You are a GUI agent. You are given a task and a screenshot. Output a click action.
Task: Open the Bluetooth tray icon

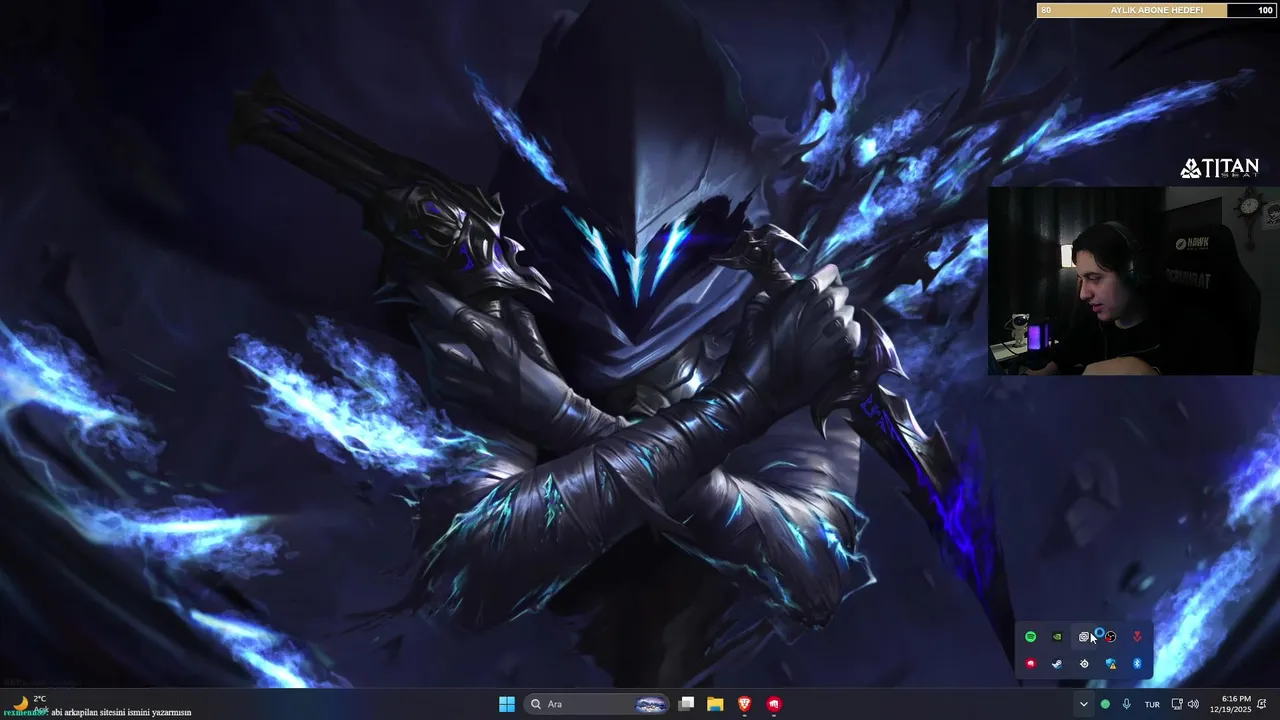[x=1137, y=664]
